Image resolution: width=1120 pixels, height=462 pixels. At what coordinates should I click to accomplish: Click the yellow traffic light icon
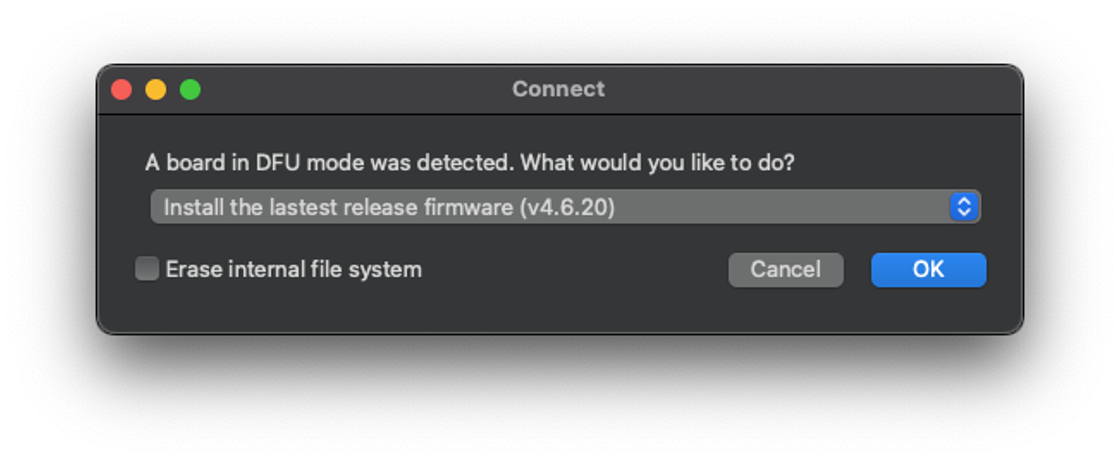coord(156,89)
